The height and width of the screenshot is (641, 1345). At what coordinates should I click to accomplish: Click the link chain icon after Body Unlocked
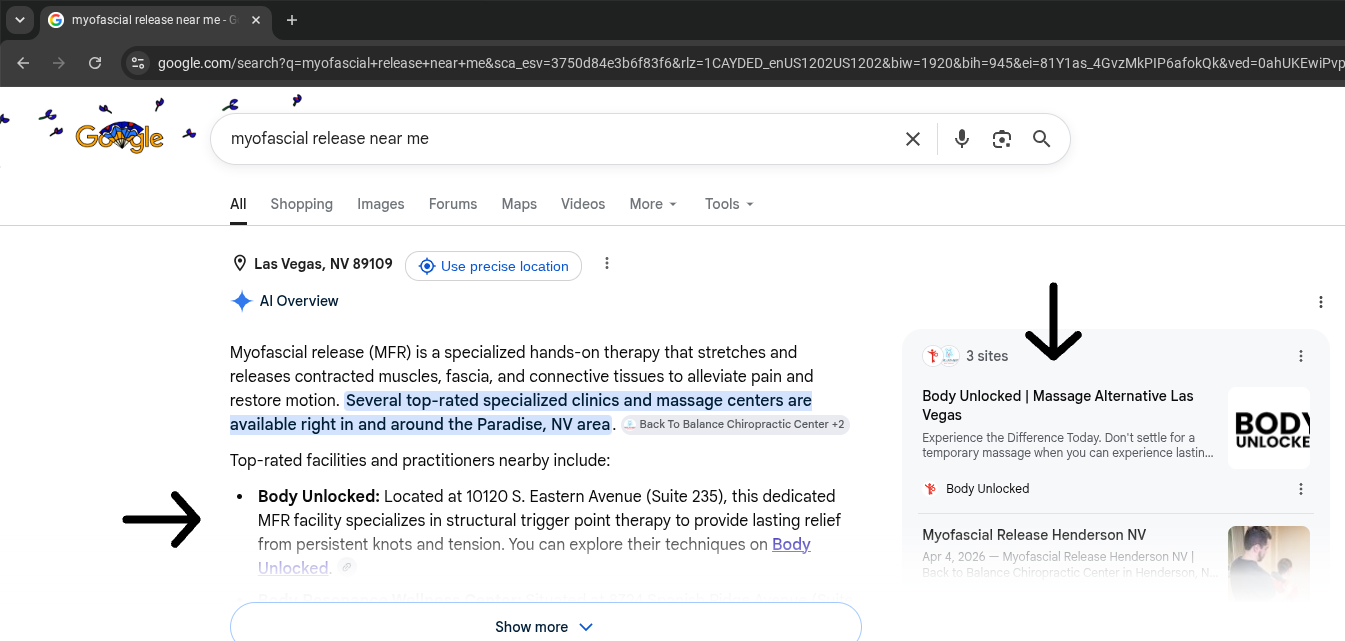tap(346, 567)
